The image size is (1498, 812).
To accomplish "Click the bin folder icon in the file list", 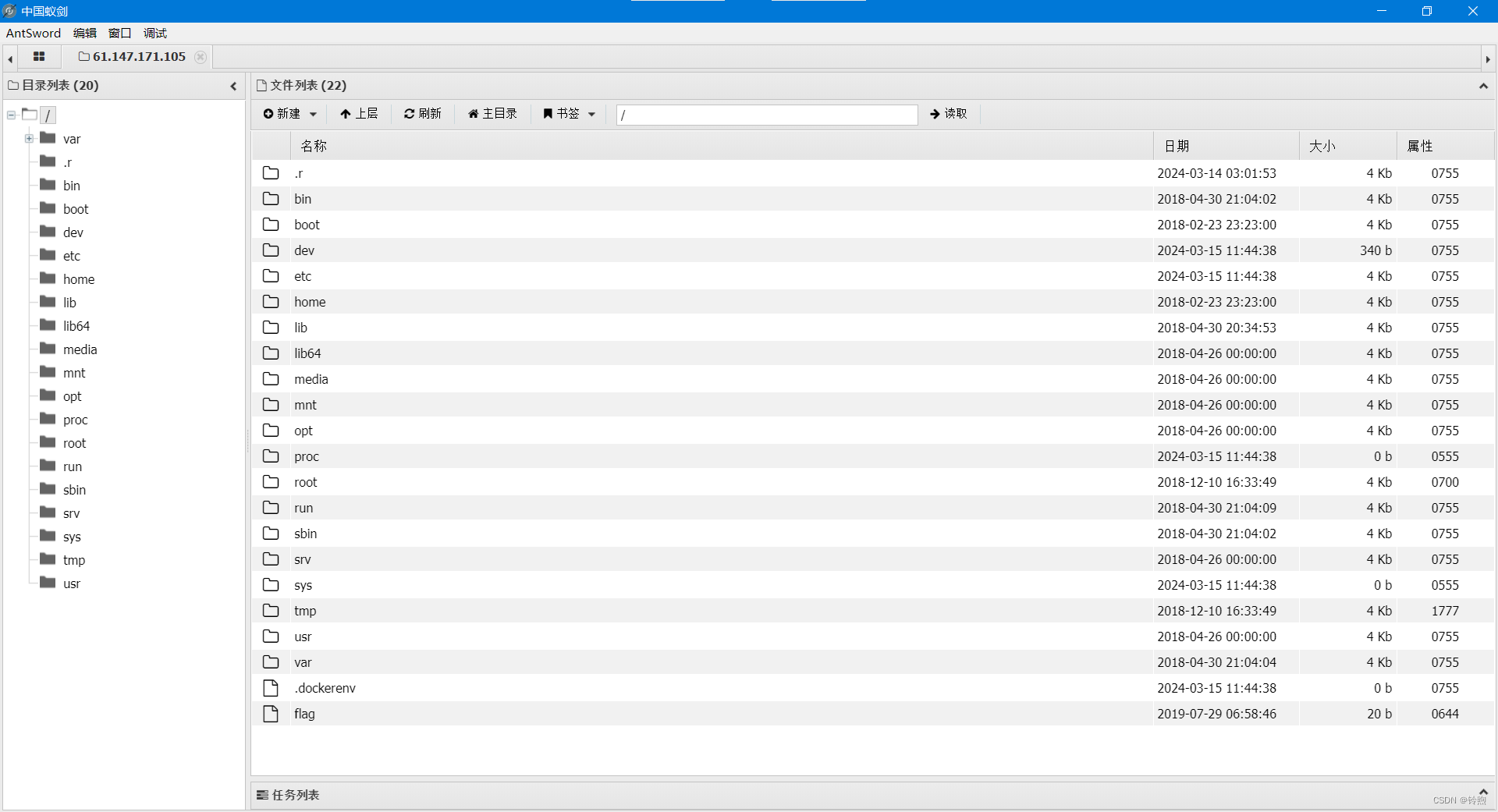I will pyautogui.click(x=271, y=199).
